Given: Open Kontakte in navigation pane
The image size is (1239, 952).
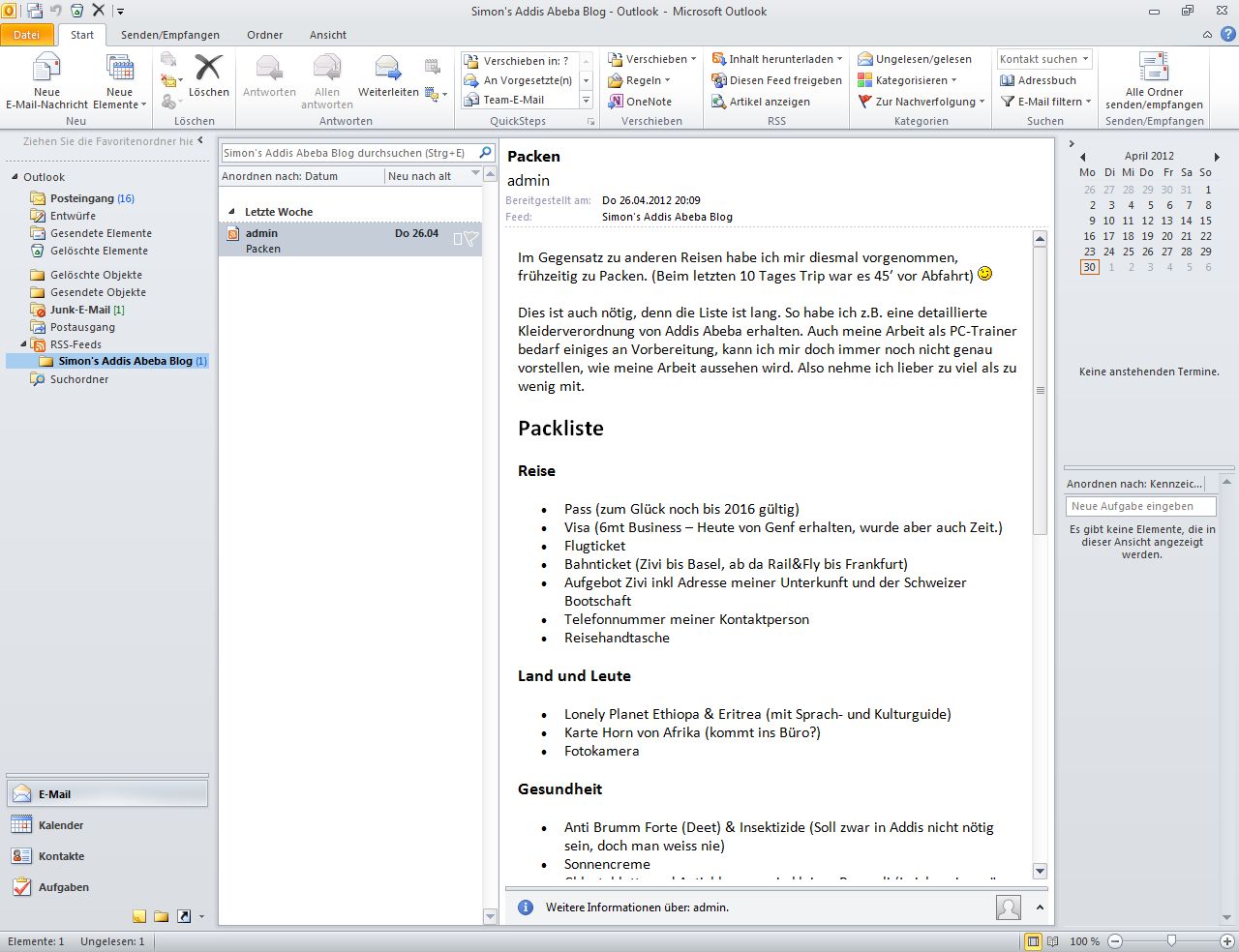Looking at the screenshot, I should click(x=61, y=856).
